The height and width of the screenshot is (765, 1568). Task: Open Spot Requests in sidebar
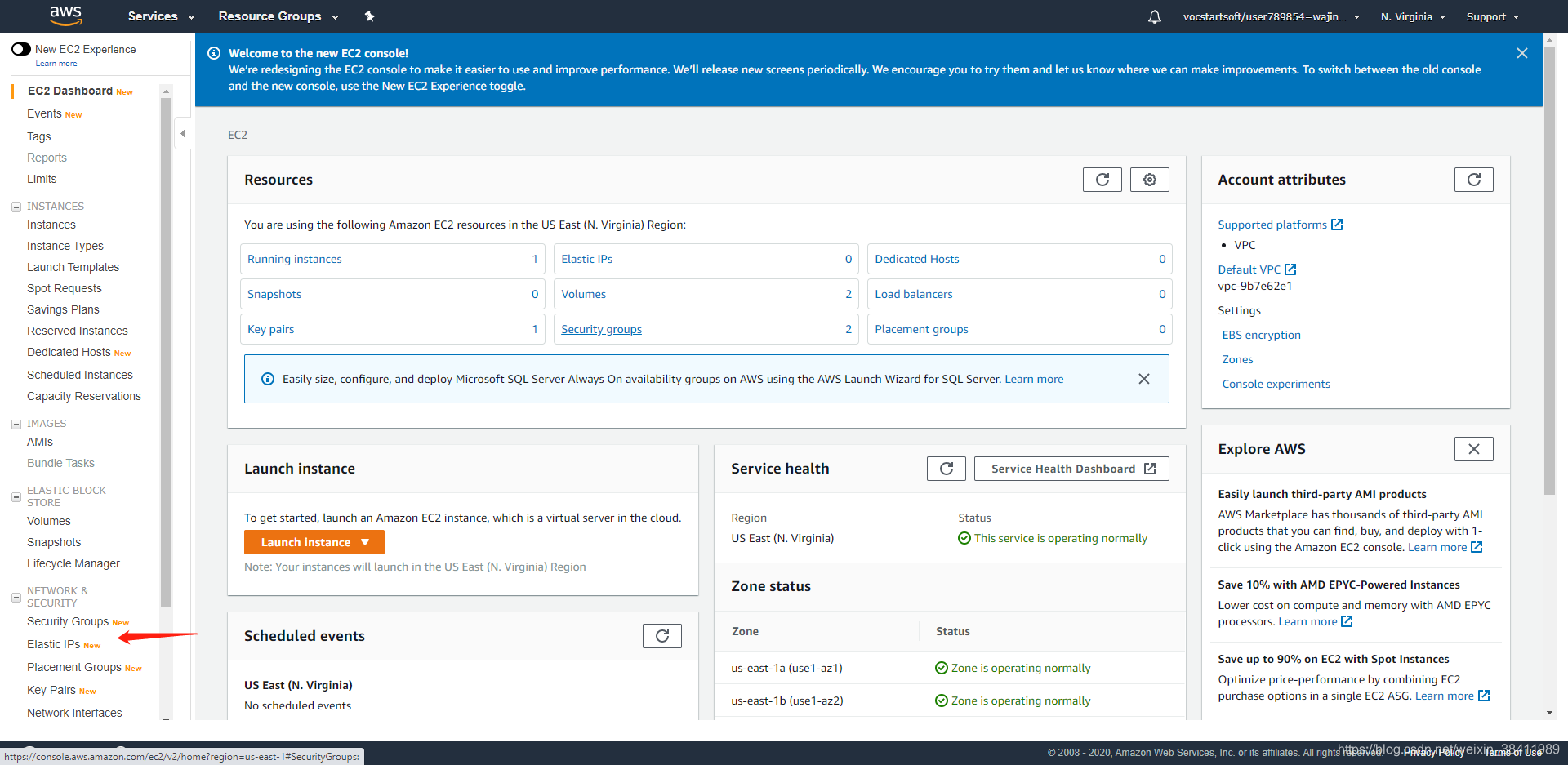pos(64,288)
